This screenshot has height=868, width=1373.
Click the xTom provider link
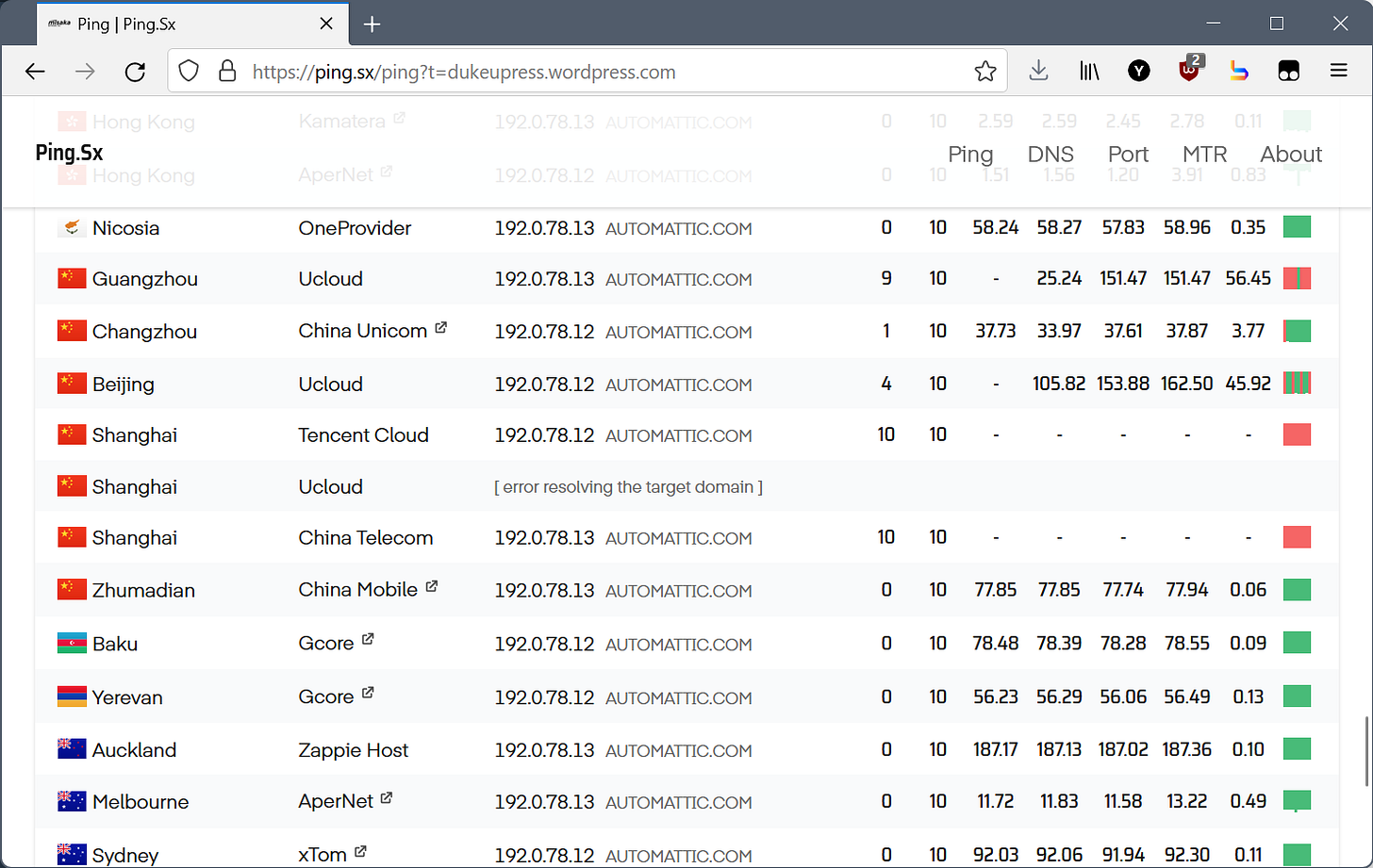coord(323,856)
